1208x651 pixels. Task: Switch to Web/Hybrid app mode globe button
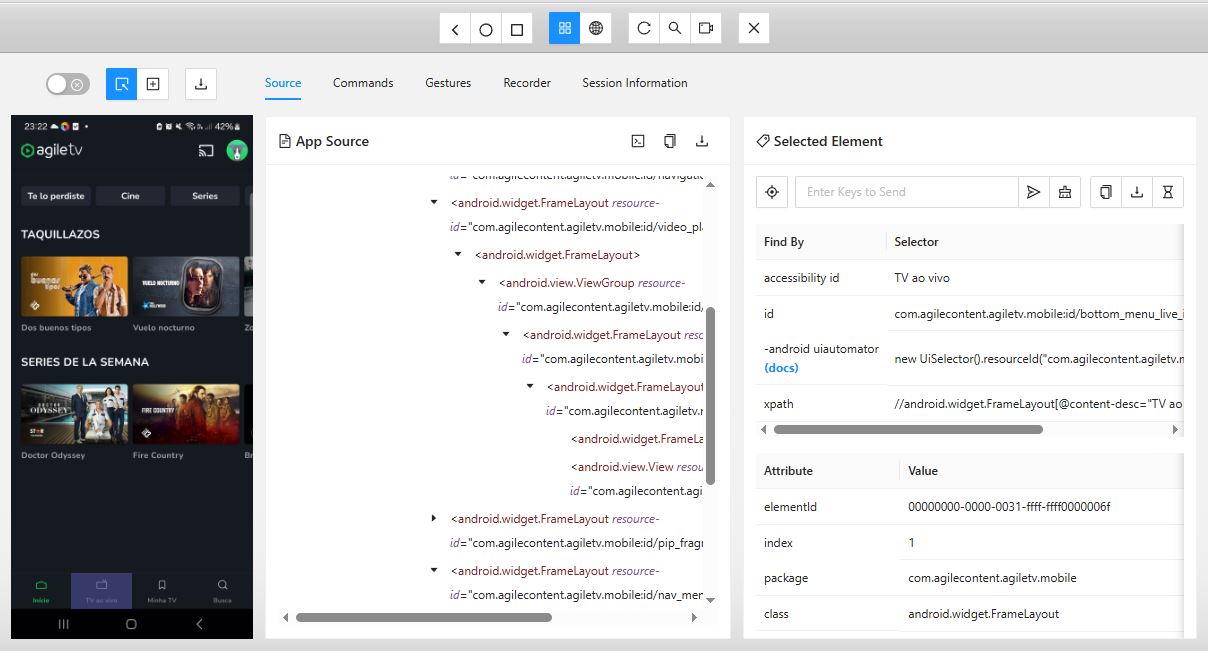click(x=596, y=29)
